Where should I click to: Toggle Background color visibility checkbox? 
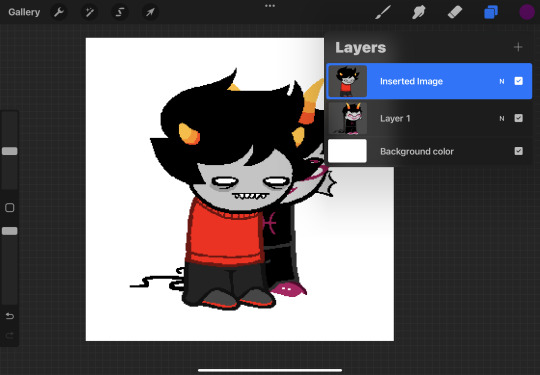pyautogui.click(x=518, y=151)
